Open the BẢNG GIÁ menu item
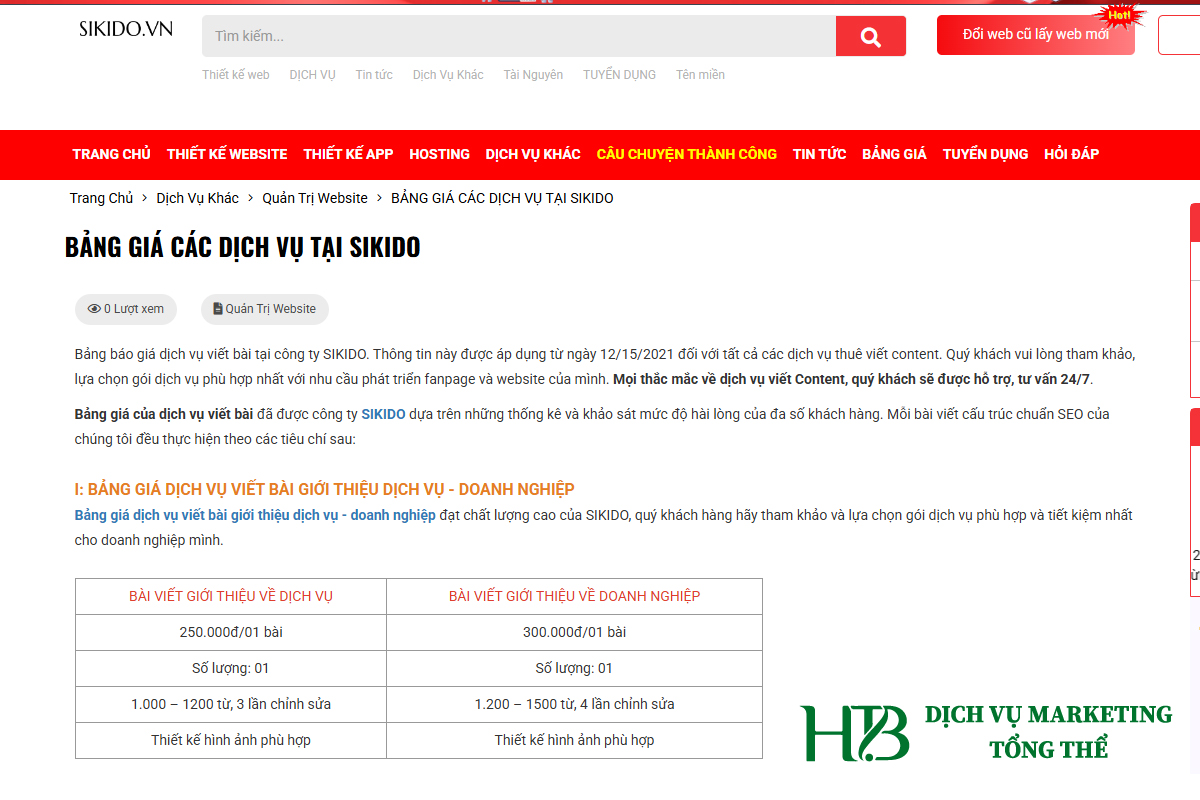This screenshot has height=800, width=1200. 894,154
